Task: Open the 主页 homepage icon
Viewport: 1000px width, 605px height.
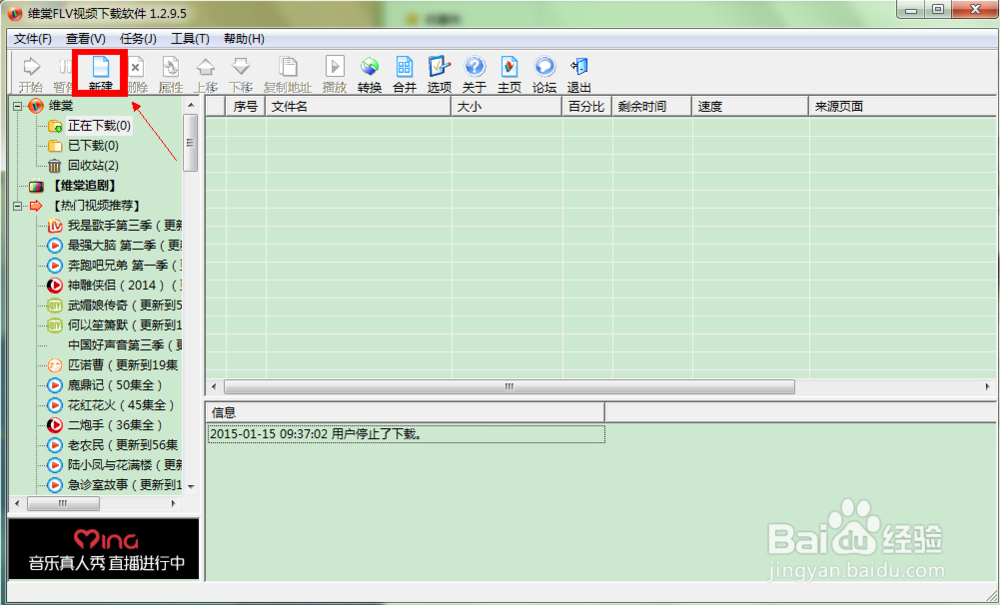Action: coord(509,74)
